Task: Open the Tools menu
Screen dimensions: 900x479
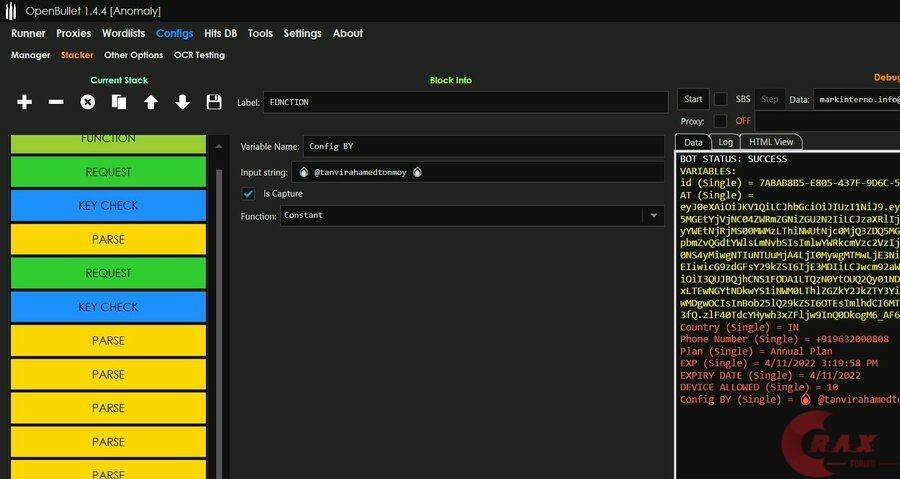Action: tap(260, 33)
